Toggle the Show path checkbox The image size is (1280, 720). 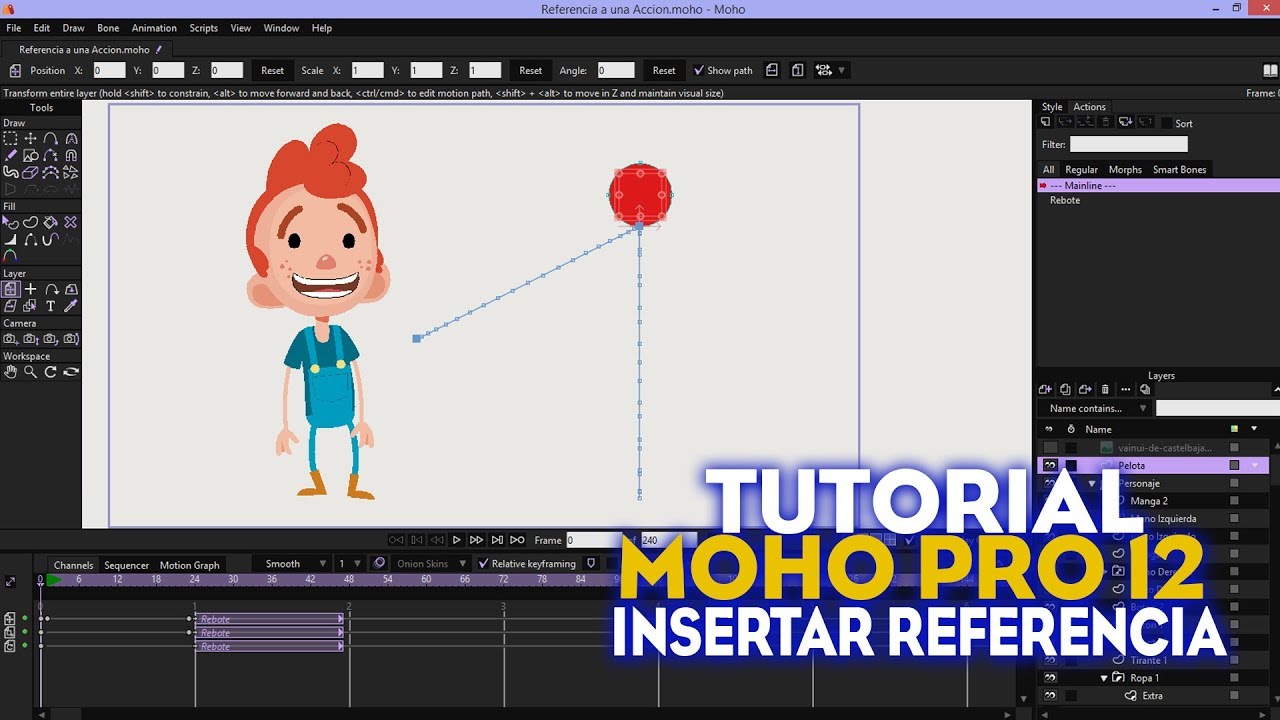pyautogui.click(x=699, y=70)
